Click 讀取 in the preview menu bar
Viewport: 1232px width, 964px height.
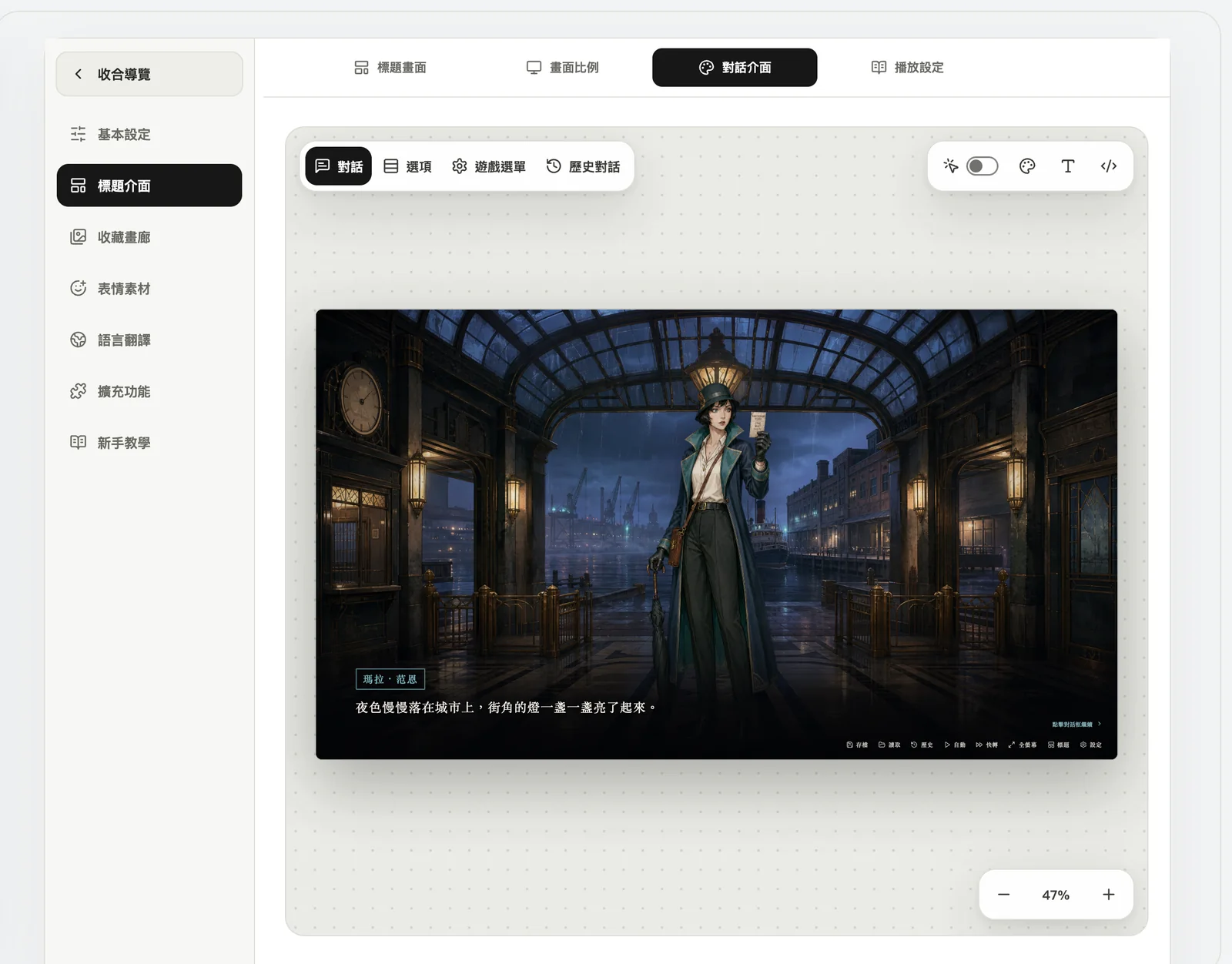tap(889, 745)
